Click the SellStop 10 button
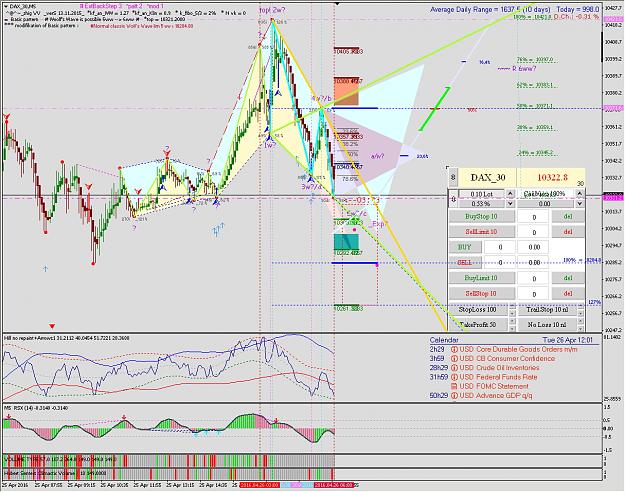Viewport: 625px width, 492px height. tap(482, 293)
